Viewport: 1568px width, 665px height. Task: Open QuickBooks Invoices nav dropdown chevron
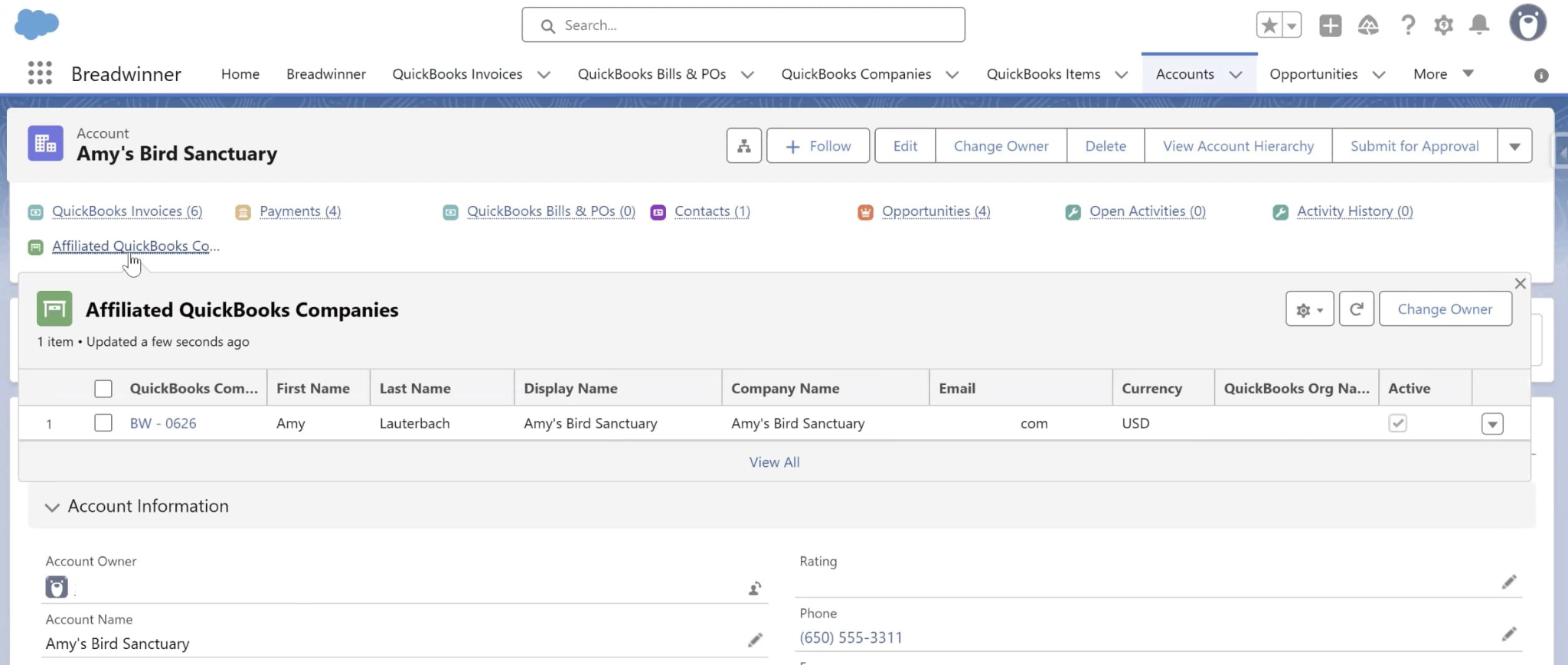coord(544,75)
